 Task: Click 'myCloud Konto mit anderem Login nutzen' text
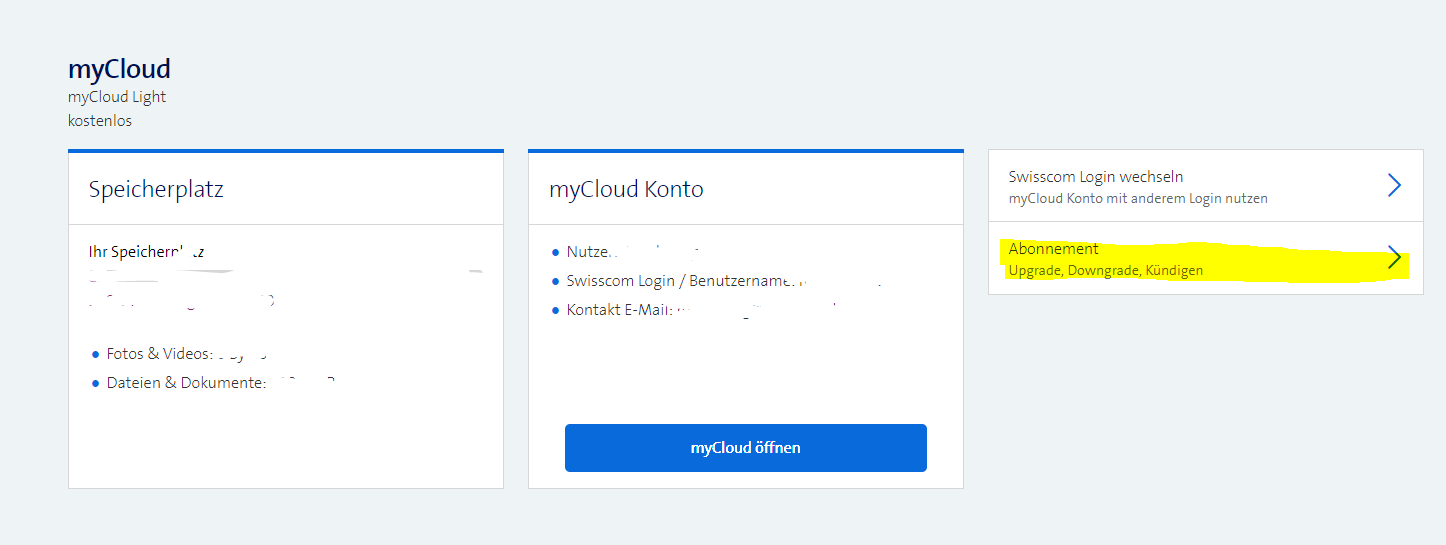[x=1138, y=199]
